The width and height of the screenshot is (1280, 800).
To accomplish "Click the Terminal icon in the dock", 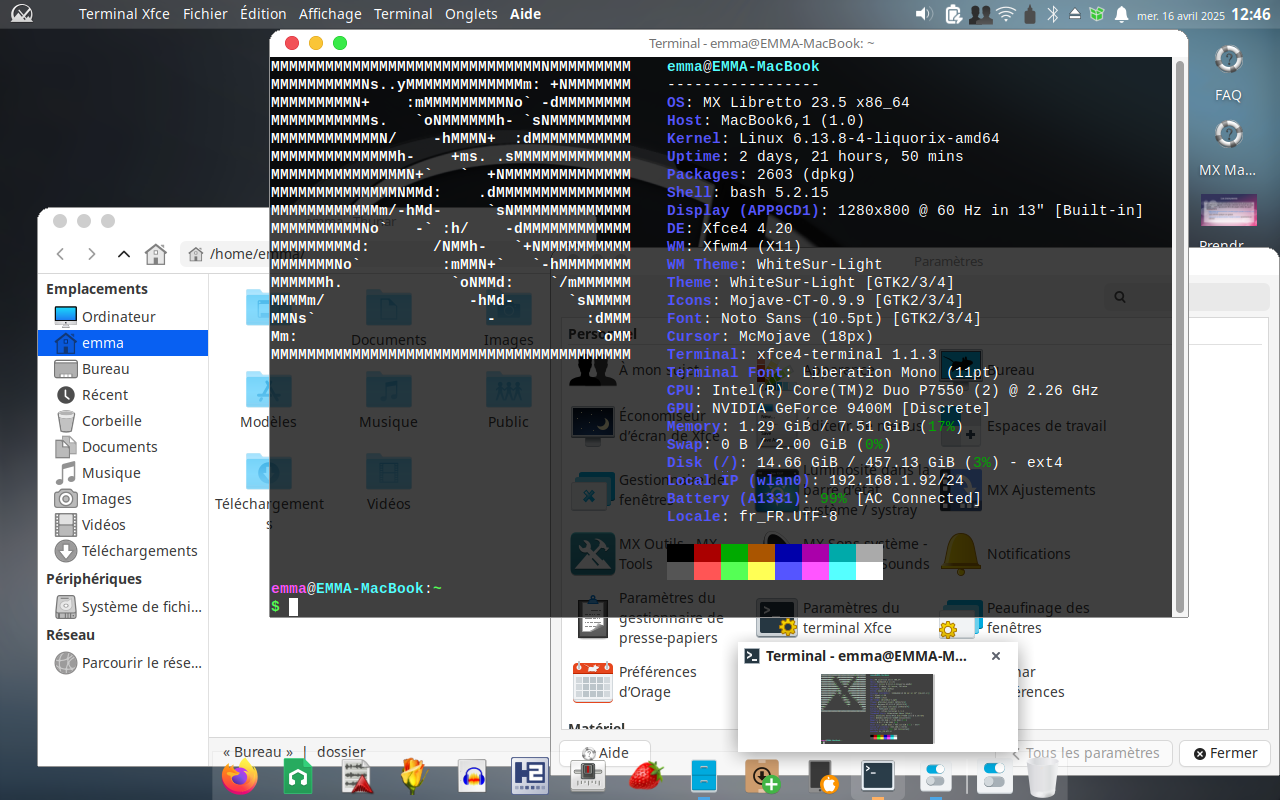I will 878,777.
